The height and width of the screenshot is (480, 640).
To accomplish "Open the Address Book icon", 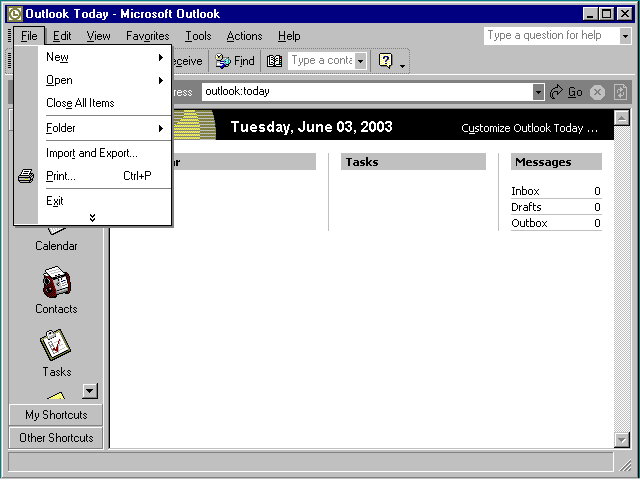I will (274, 61).
